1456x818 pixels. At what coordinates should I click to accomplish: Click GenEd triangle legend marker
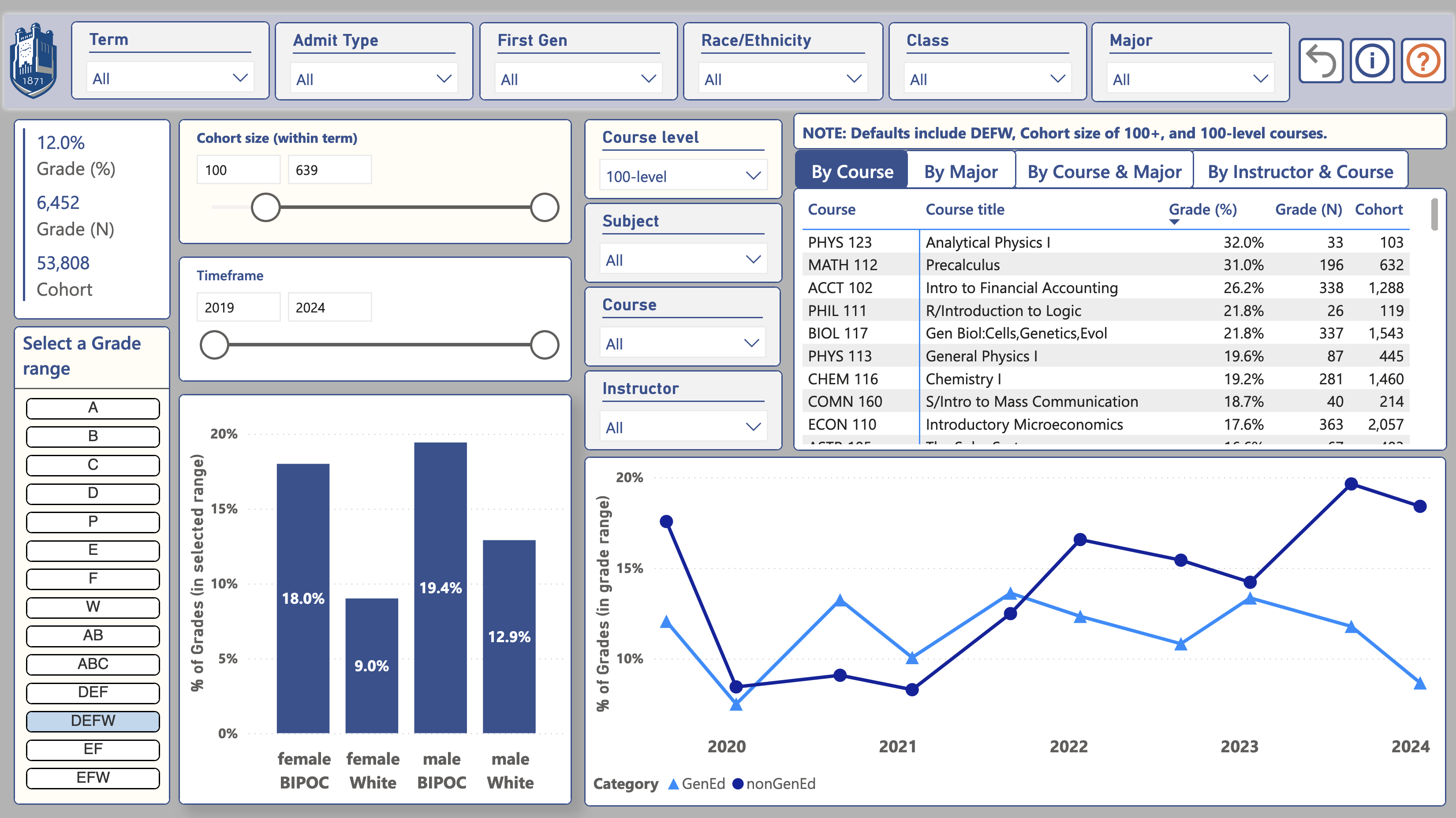pos(673,784)
